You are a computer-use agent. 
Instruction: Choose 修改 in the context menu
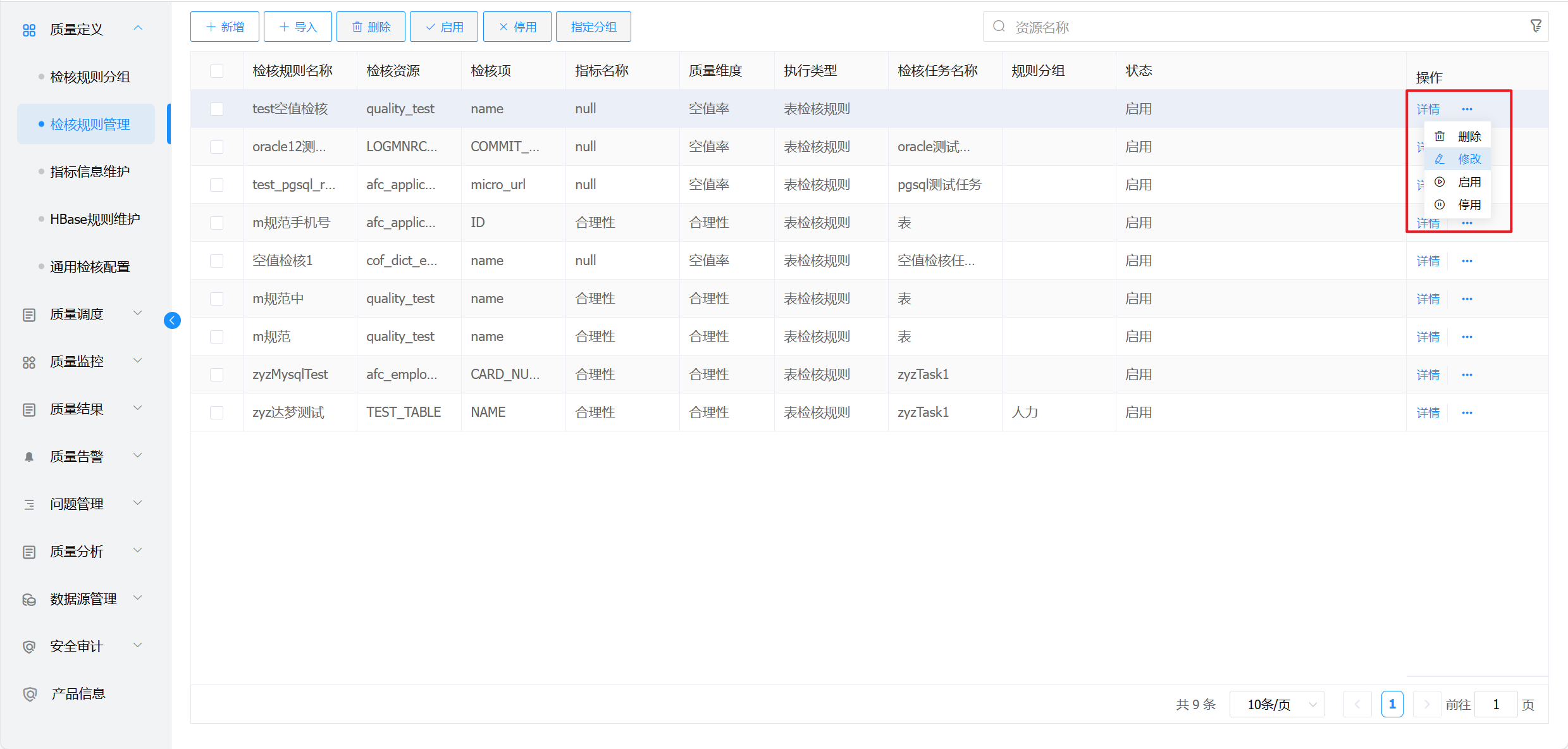1469,159
